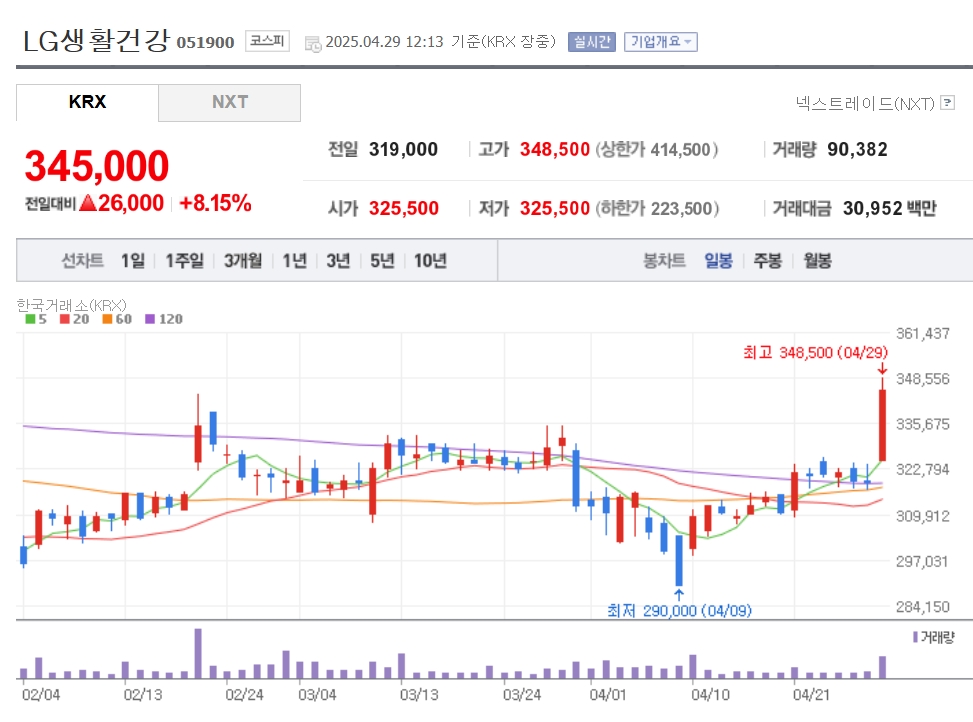Screen dimensions: 973x722
Task: Click the 04/29 high price candlestick
Action: [882, 422]
